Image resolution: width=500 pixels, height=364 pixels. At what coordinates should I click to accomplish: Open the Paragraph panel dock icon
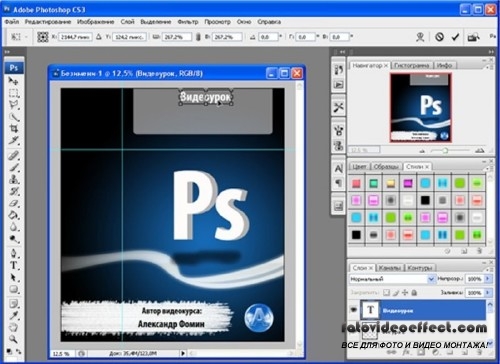point(338,183)
